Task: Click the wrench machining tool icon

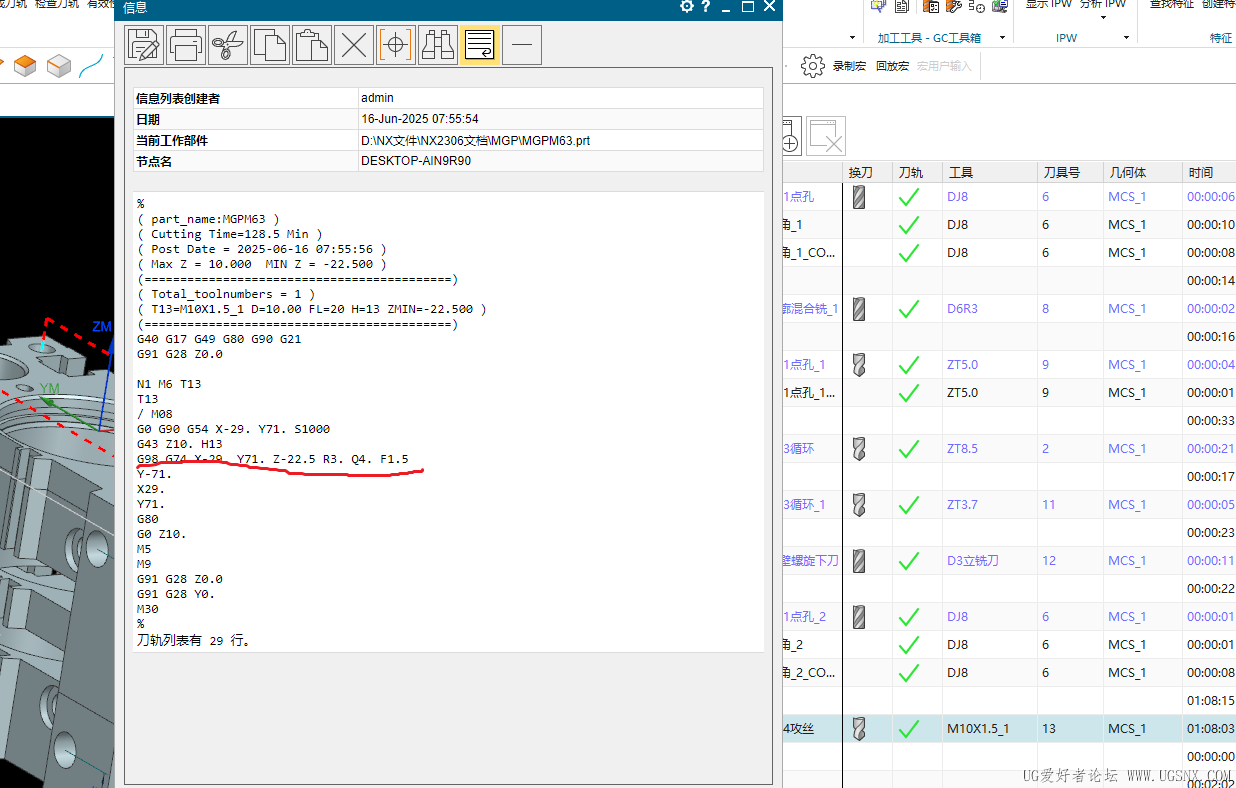Action: pos(954,7)
